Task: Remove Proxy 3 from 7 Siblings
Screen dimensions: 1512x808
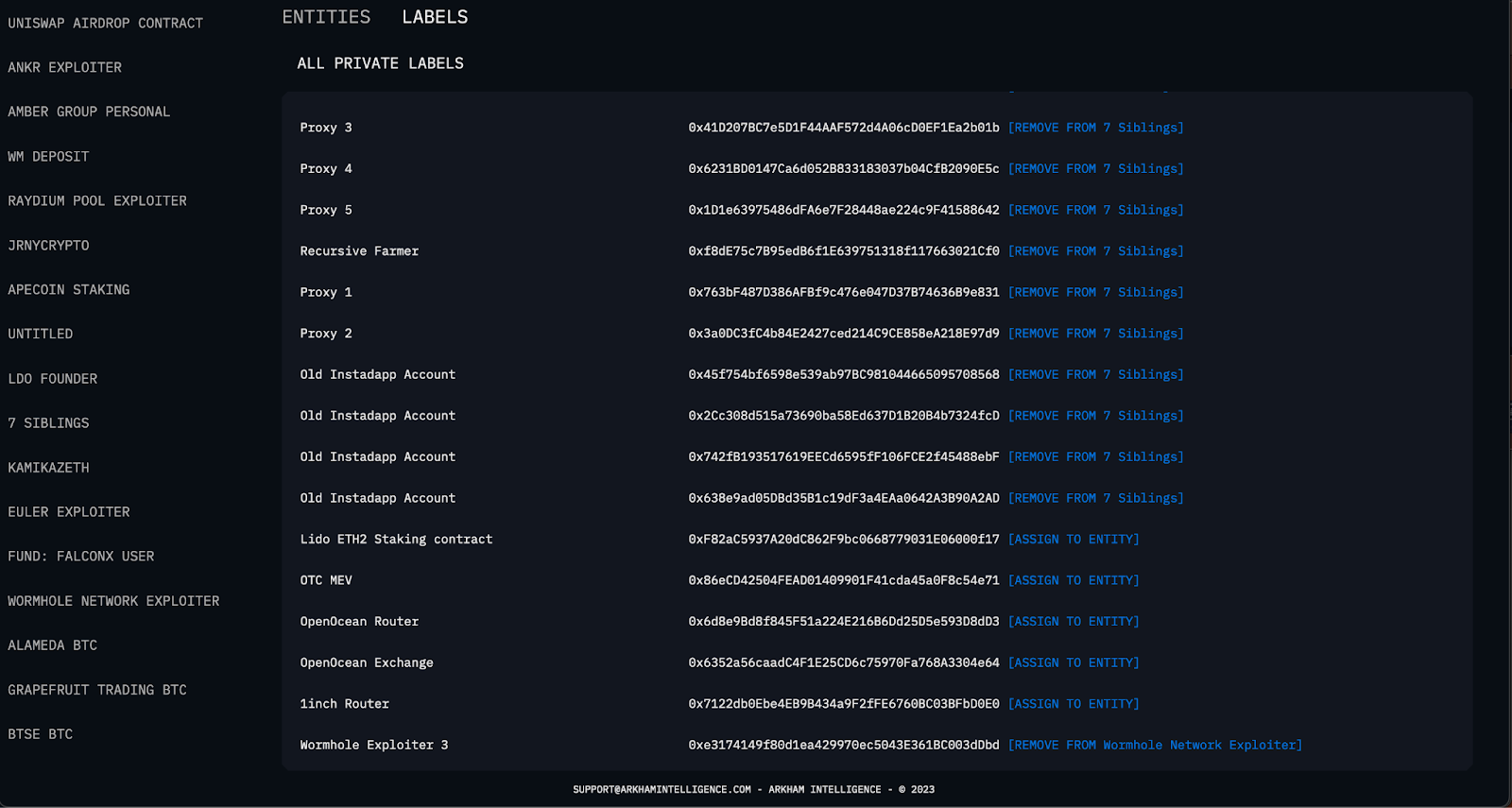Action: [1096, 128]
